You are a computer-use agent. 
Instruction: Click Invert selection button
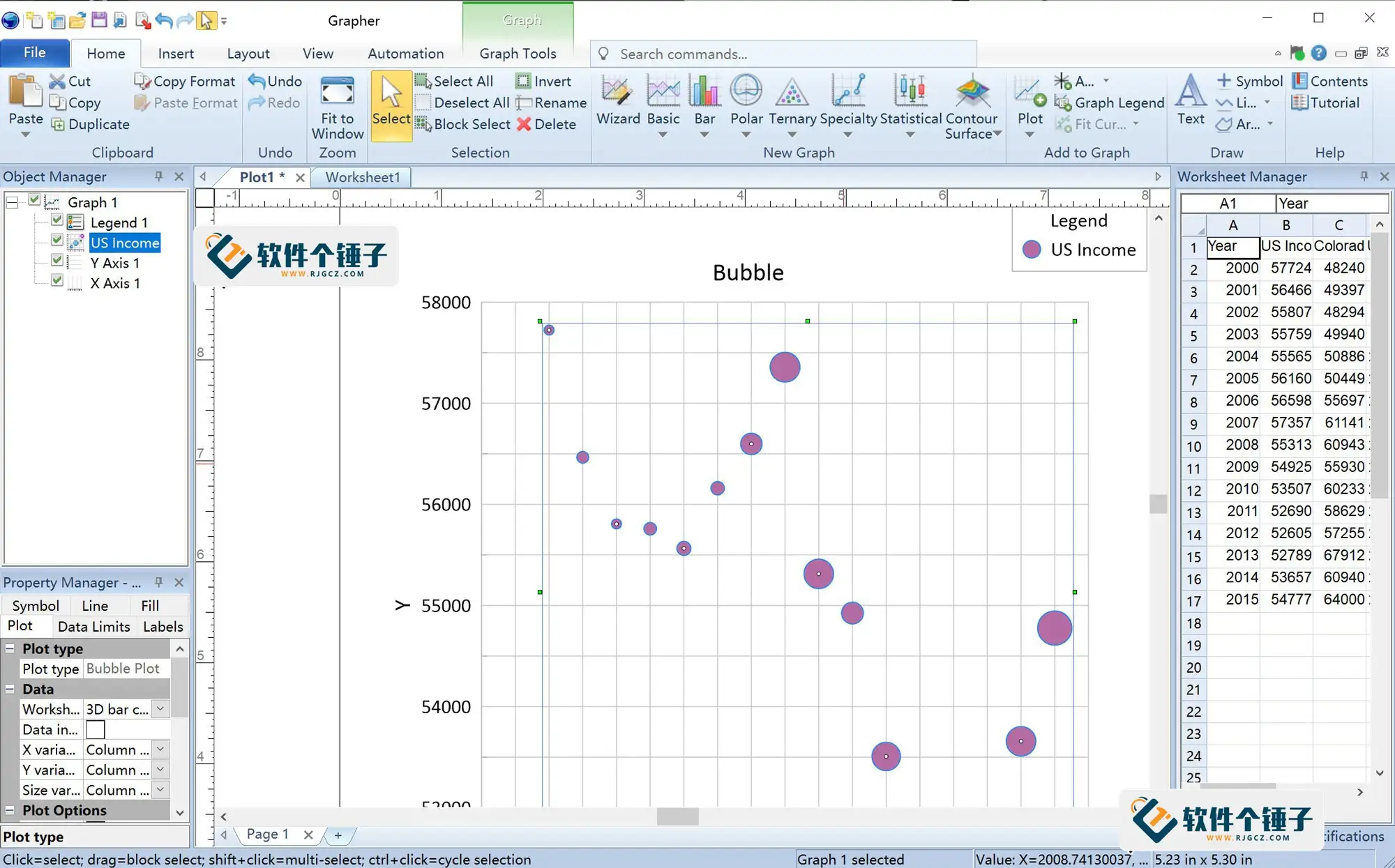[x=543, y=82]
